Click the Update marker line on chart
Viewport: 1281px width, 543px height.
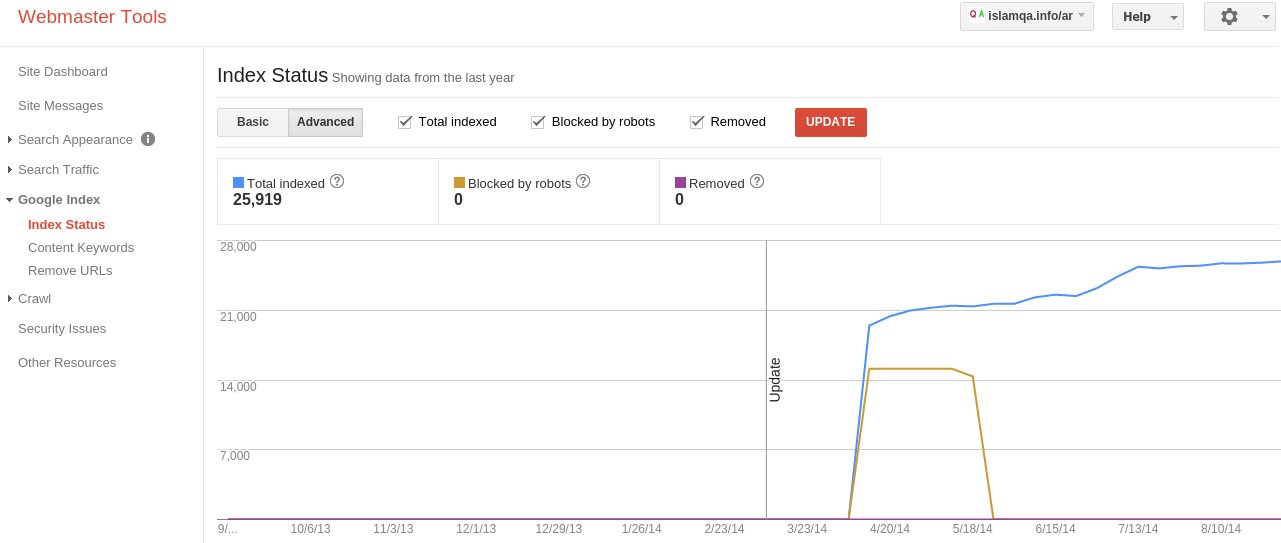click(x=767, y=380)
